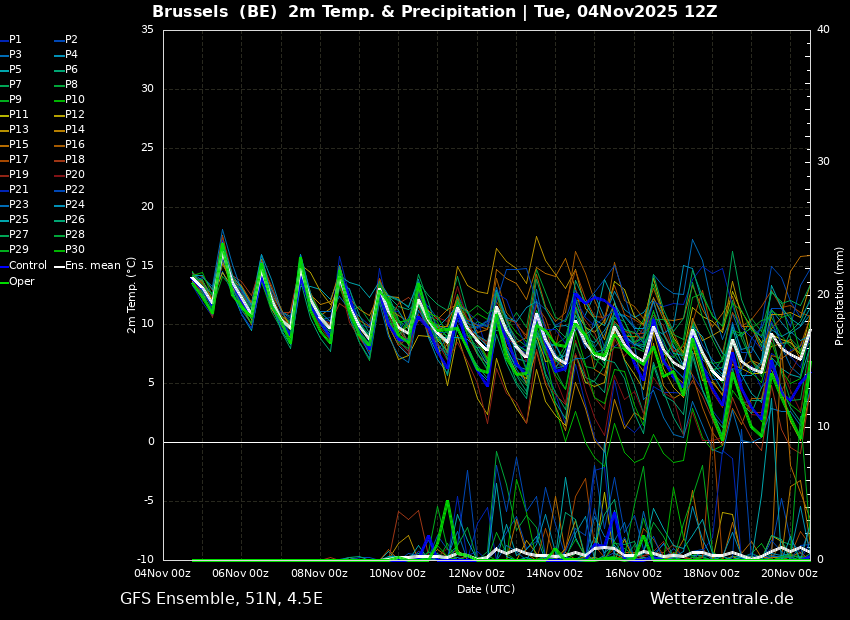This screenshot has width=850, height=620.
Task: Click the Brussels chart title
Action: [x=434, y=12]
